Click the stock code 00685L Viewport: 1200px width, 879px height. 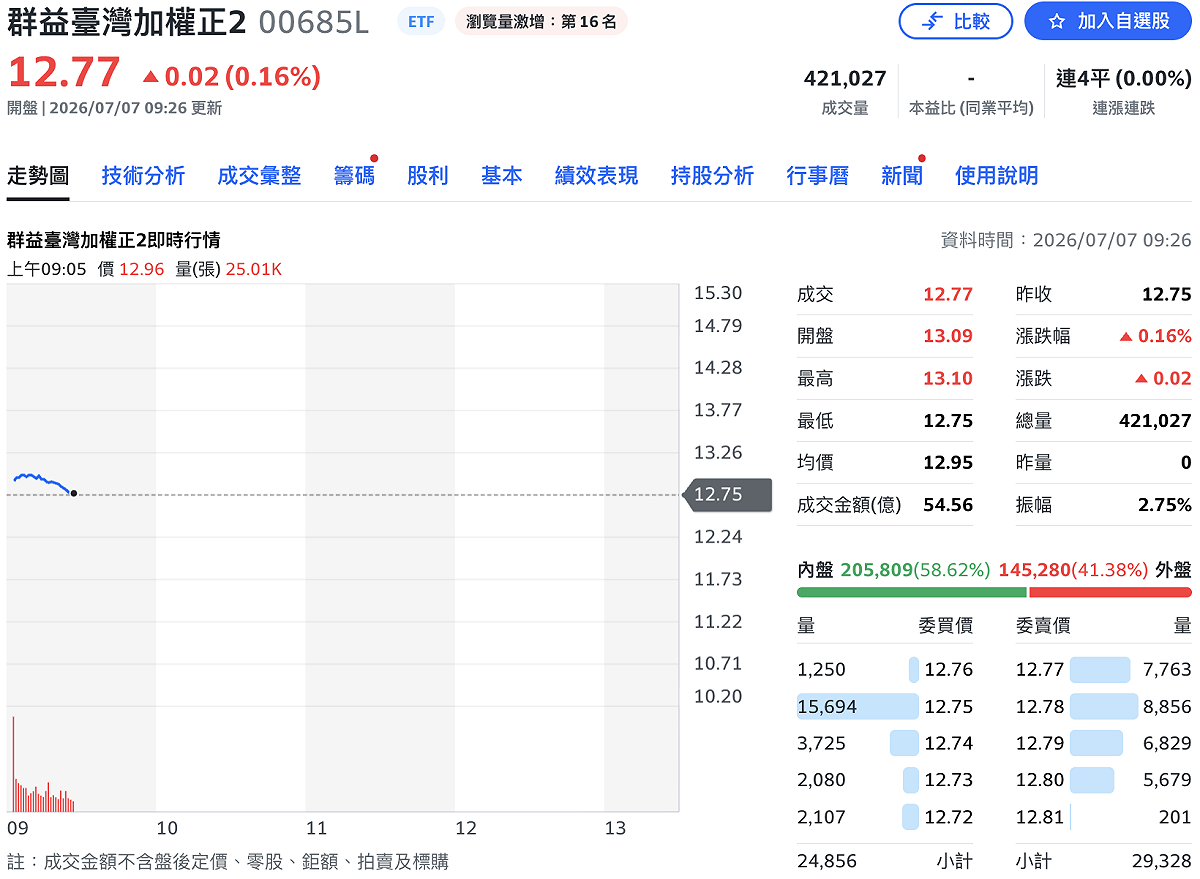click(x=314, y=22)
